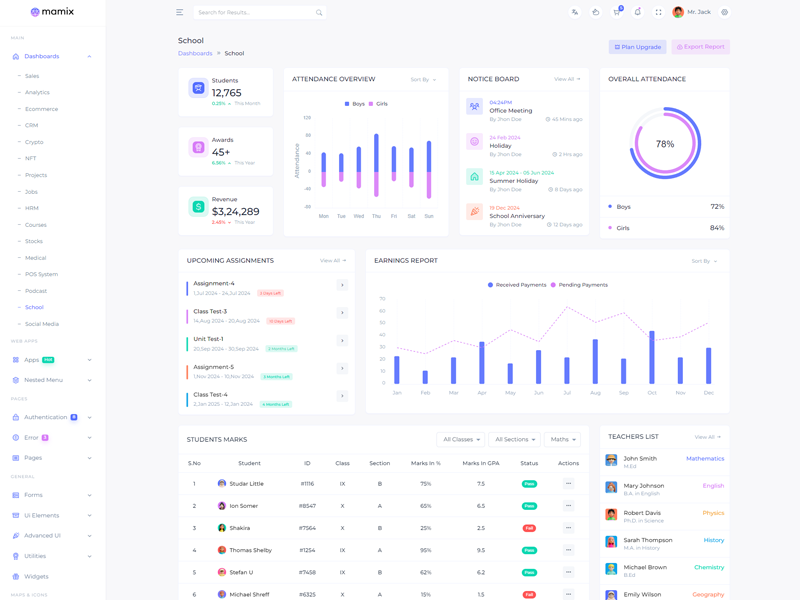Open the shopping cart icon
The image size is (800, 600).
(617, 12)
